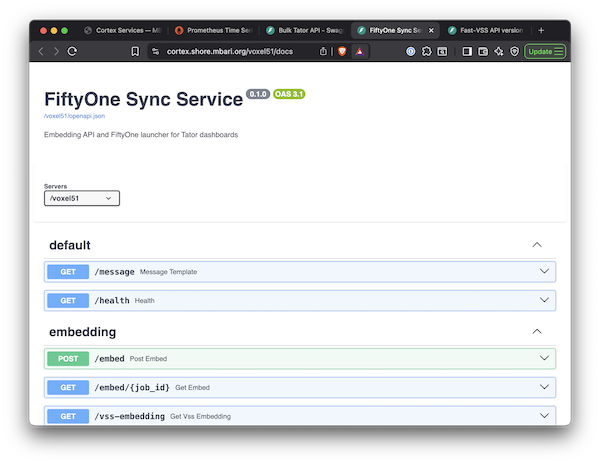600x464 pixels.
Task: Go forward with the browser forward arrow
Action: [56, 51]
